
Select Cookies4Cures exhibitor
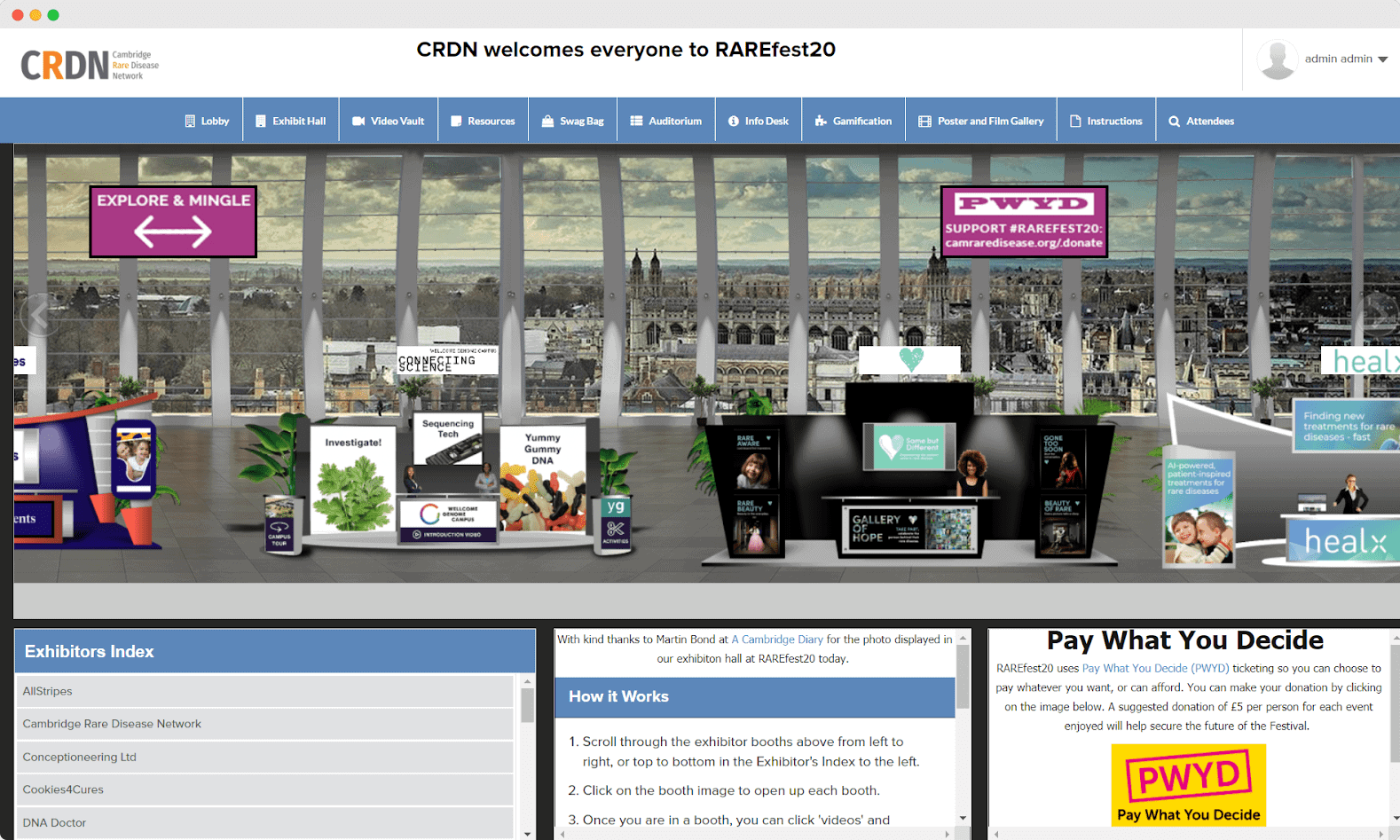click(x=264, y=789)
